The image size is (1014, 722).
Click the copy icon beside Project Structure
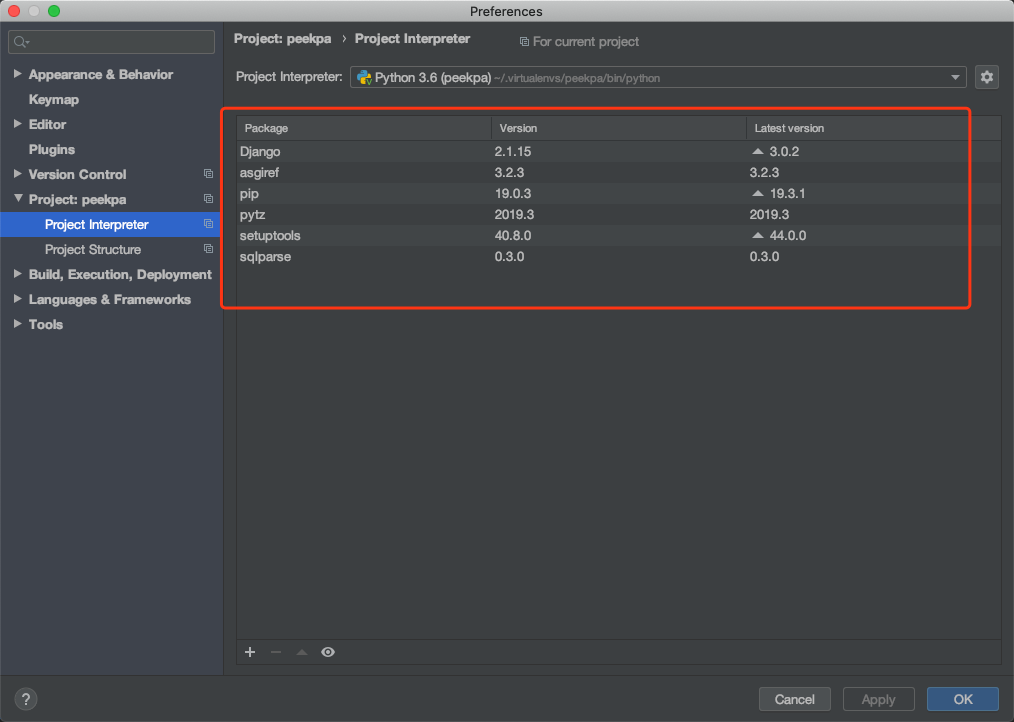point(208,249)
